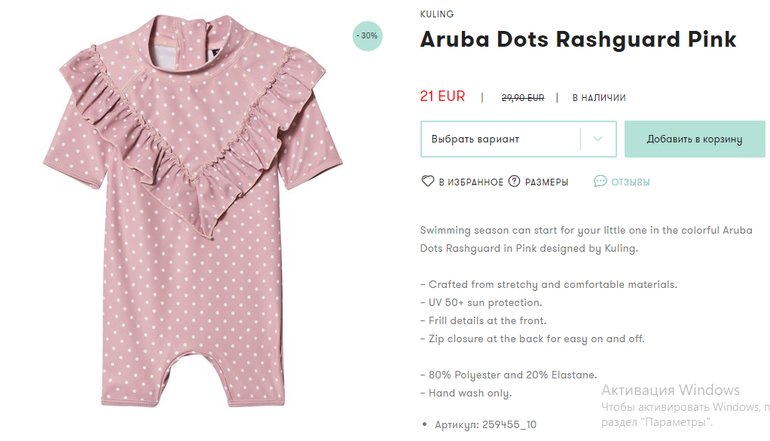Click the "В ИЗБРАННОЕ" text label
770x441 pixels.
pyautogui.click(x=470, y=182)
